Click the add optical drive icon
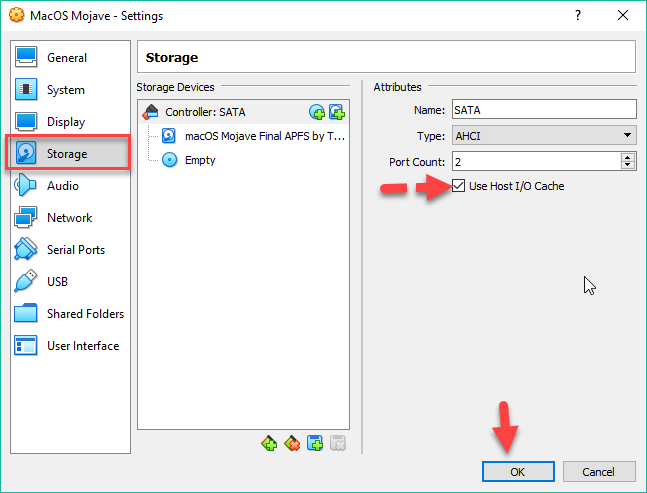 click(x=317, y=112)
